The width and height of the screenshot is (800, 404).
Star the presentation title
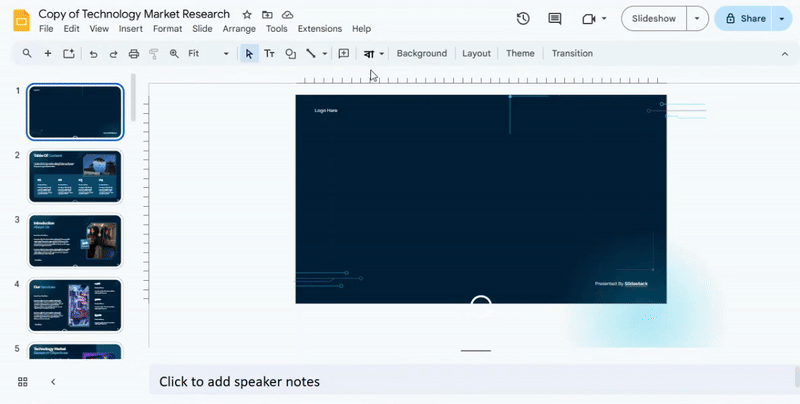[x=248, y=15]
